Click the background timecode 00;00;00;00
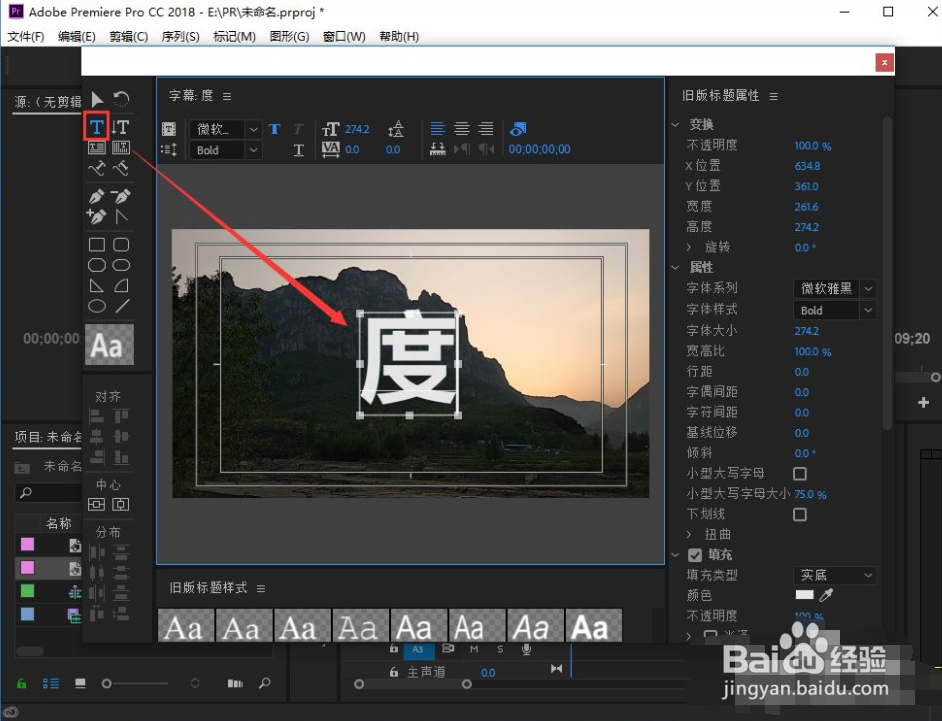 click(539, 150)
